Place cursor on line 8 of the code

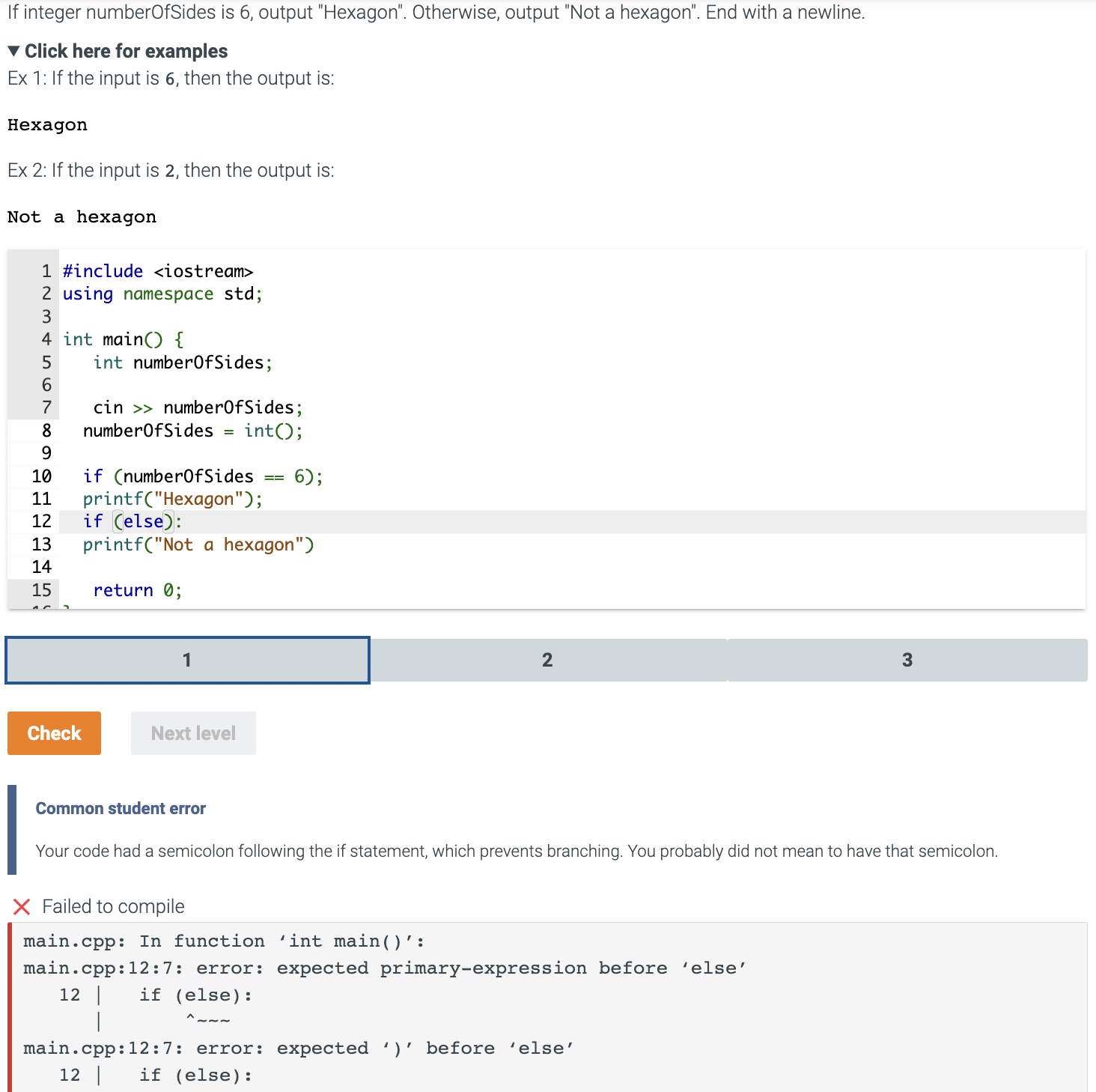191,431
